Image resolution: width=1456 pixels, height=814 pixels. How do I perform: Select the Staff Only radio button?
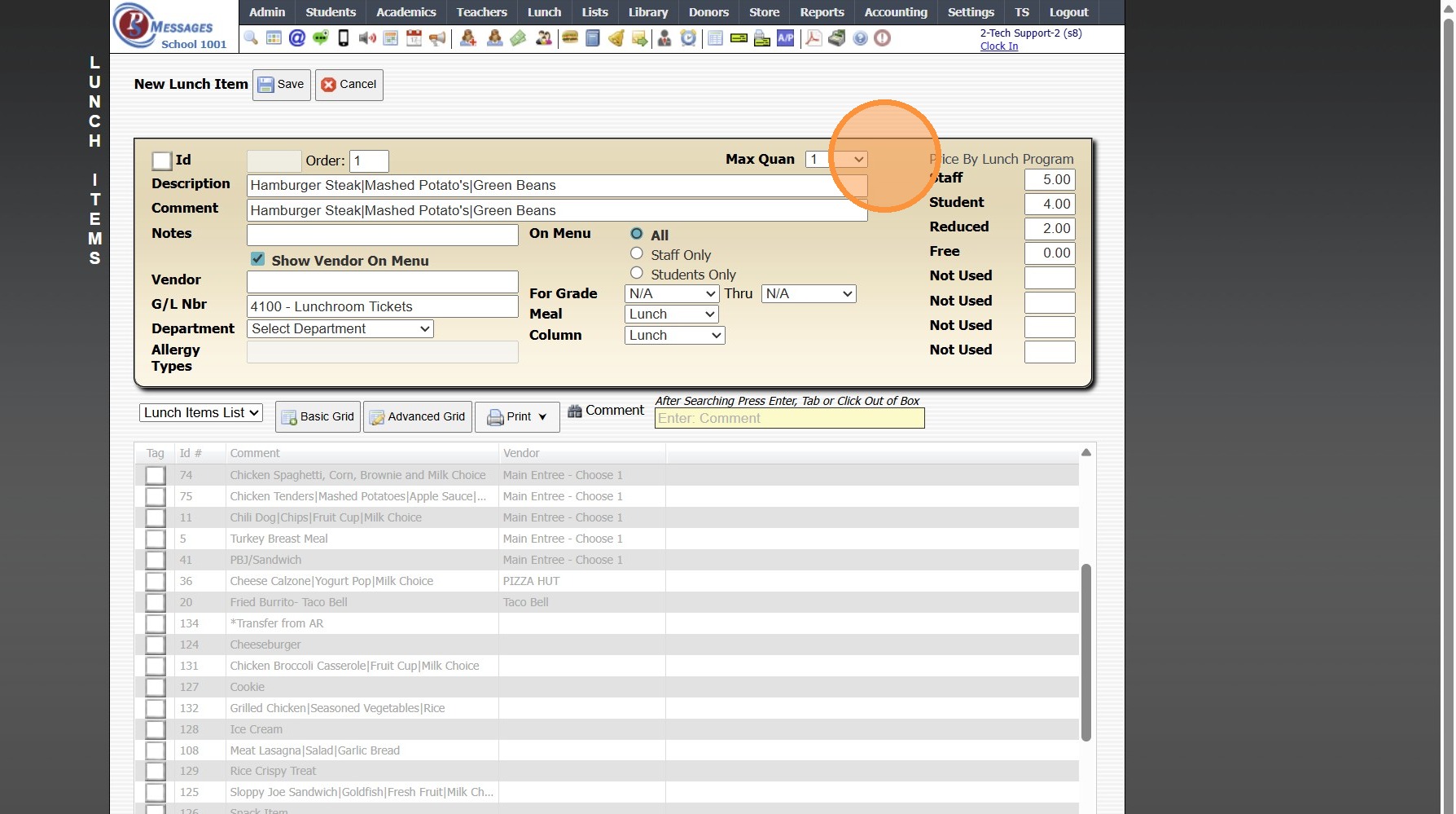[x=637, y=253]
